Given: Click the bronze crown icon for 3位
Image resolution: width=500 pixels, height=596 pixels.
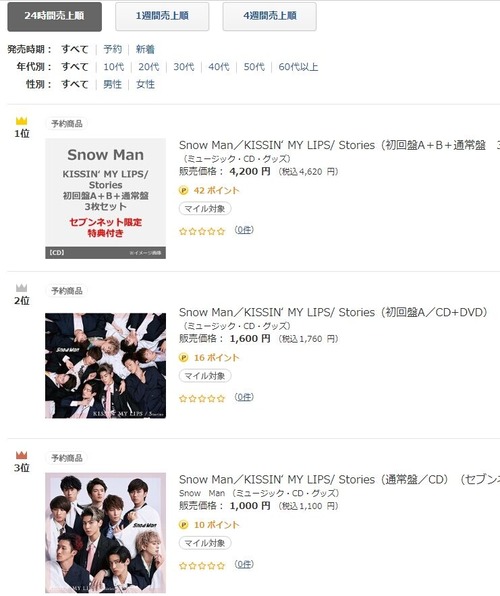Looking at the screenshot, I should [22, 455].
